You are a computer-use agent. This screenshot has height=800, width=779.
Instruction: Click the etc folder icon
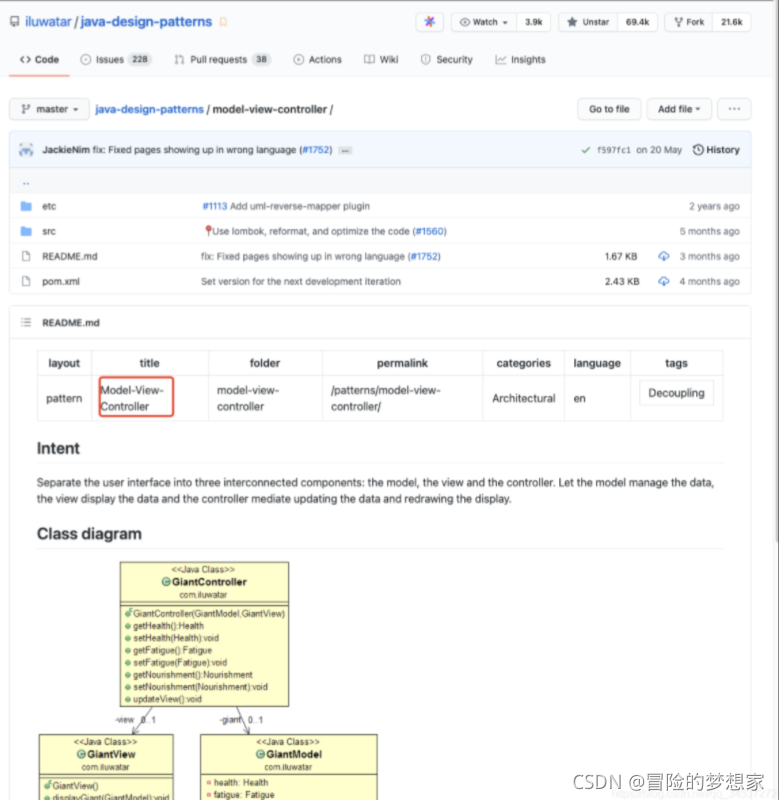tap(26, 206)
